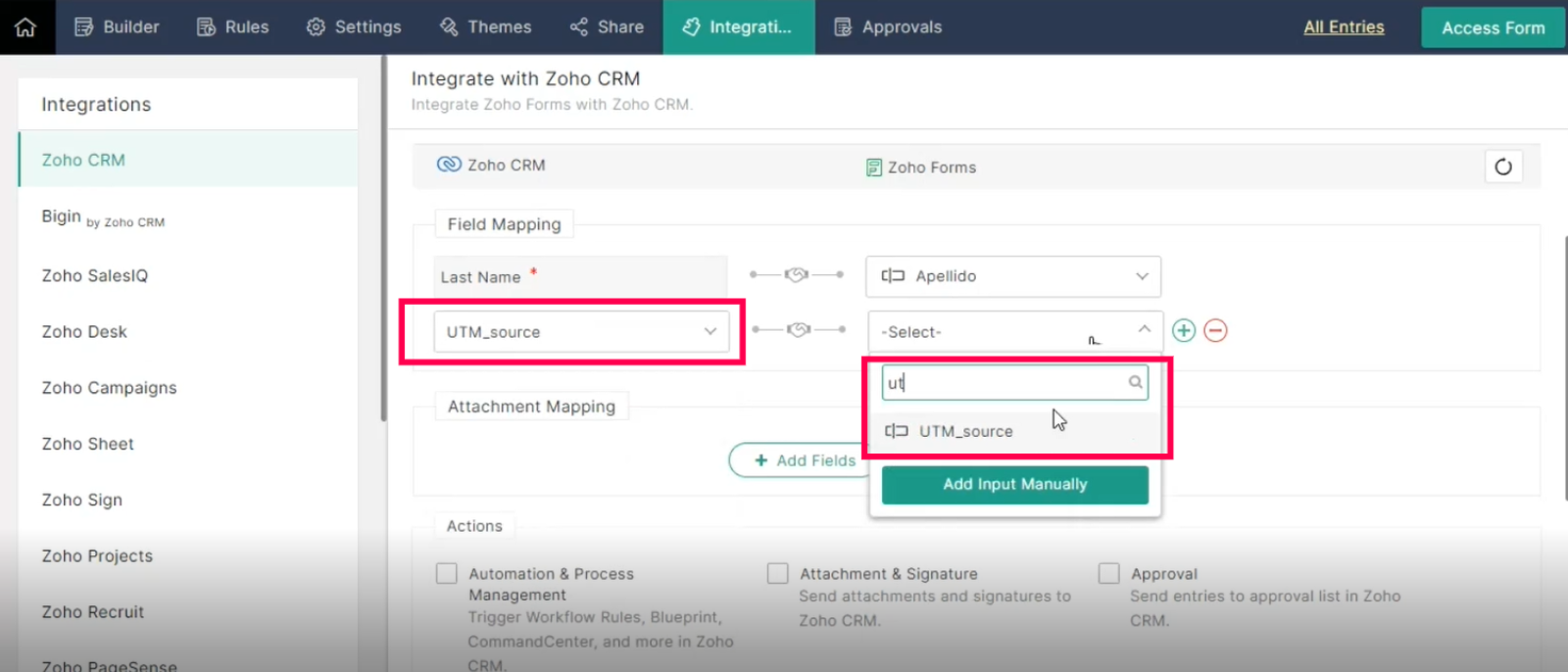Click the sidebar vertical scrollbar
Screen dimensions: 1568x672
(x=383, y=238)
